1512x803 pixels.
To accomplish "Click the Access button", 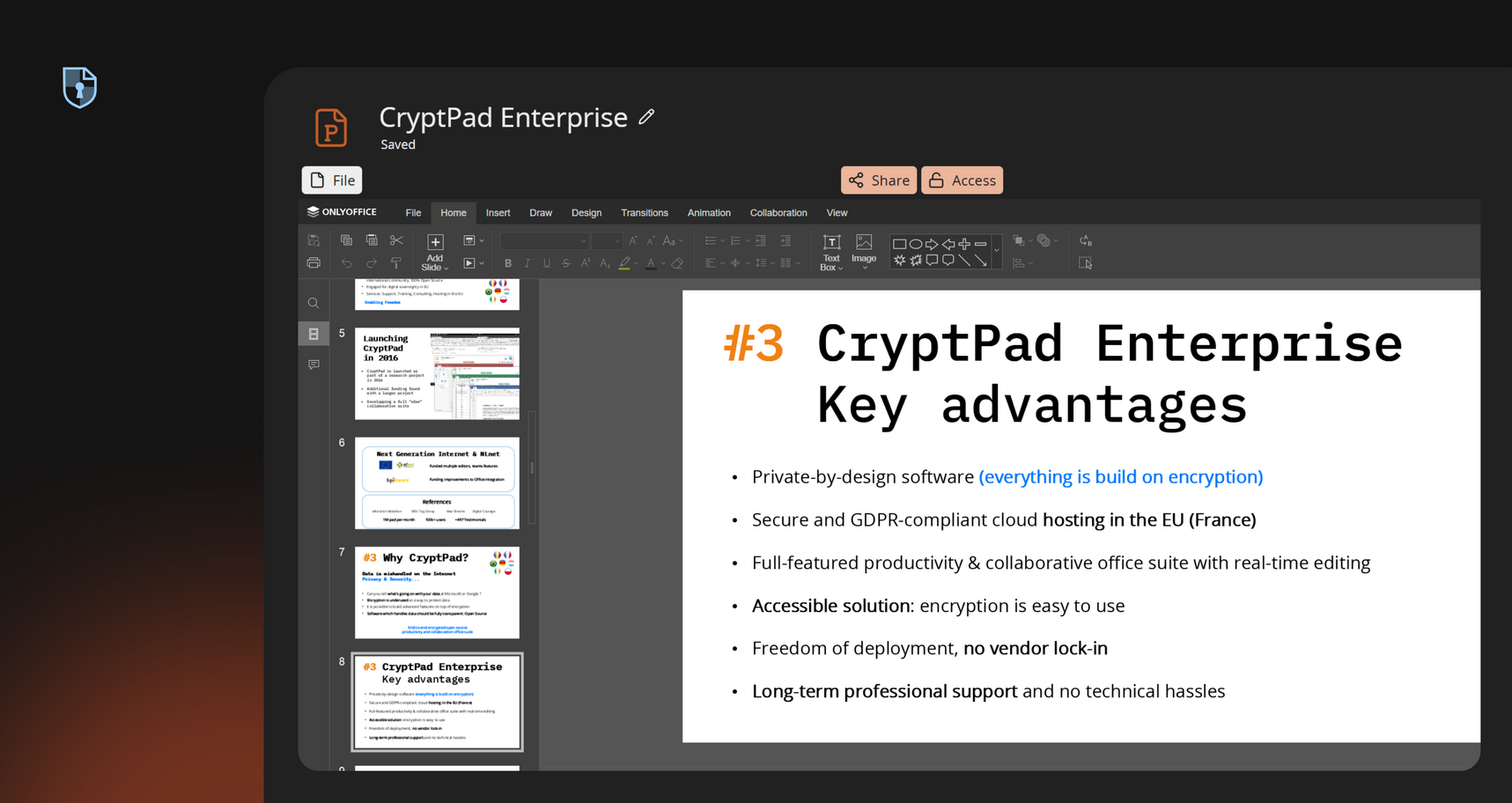I will click(x=962, y=180).
